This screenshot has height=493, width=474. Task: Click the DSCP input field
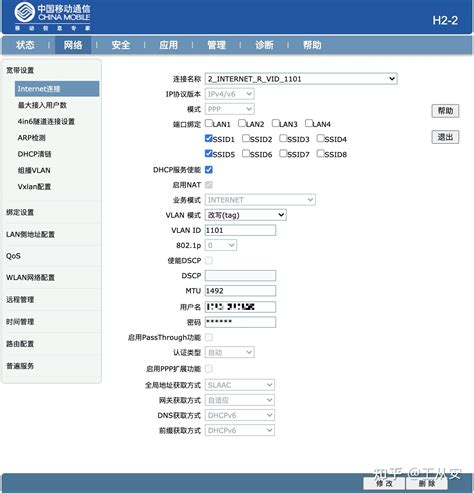pos(240,276)
